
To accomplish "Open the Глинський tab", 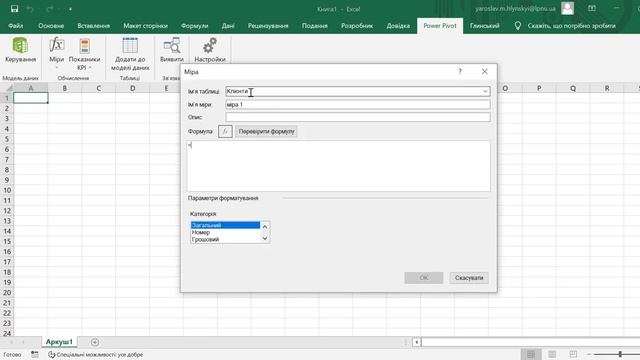I will (484, 26).
